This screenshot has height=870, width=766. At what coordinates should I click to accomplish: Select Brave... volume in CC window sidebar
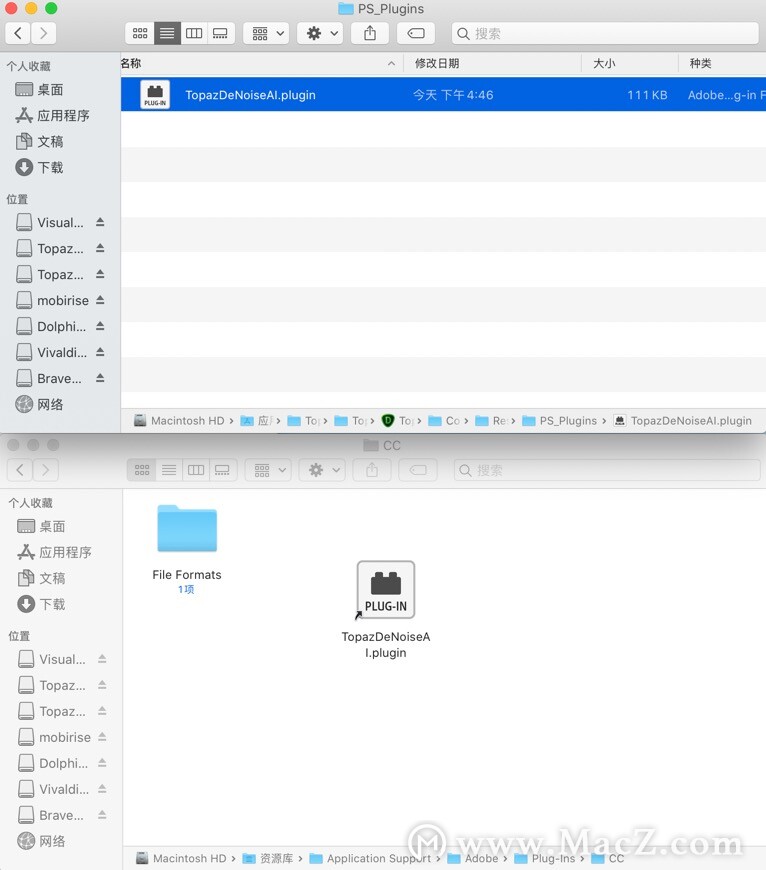(x=50, y=815)
